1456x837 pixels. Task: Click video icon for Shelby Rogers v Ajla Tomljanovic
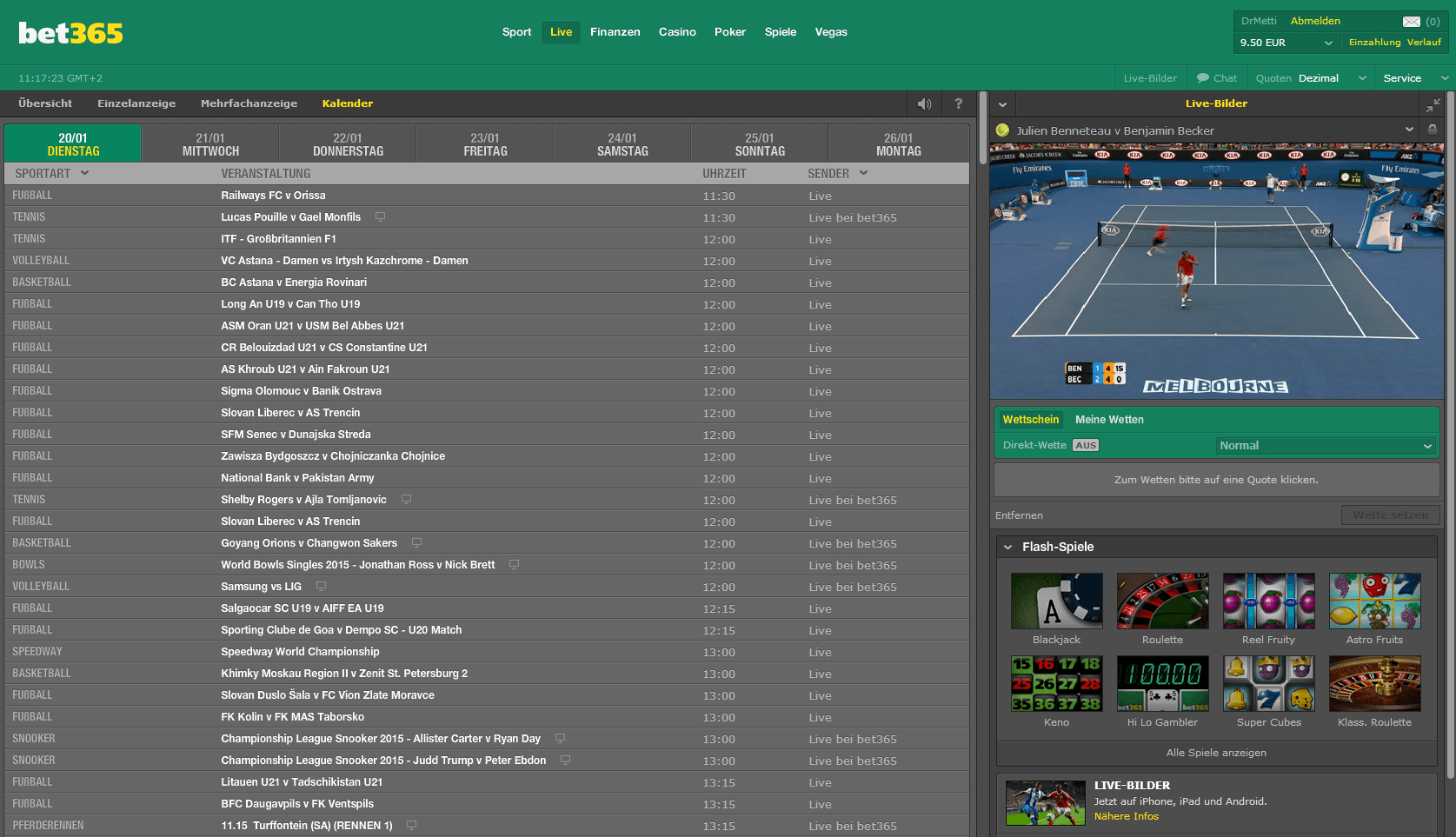(x=406, y=500)
